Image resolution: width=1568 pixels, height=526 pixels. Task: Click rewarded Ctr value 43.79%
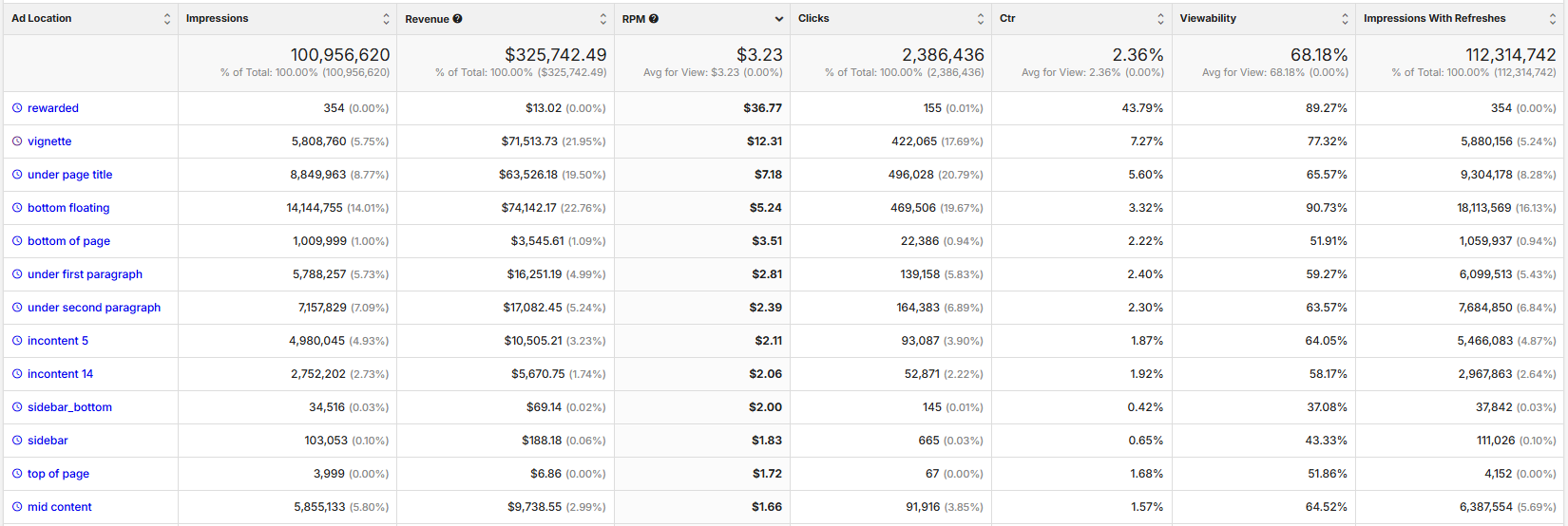tap(1142, 108)
